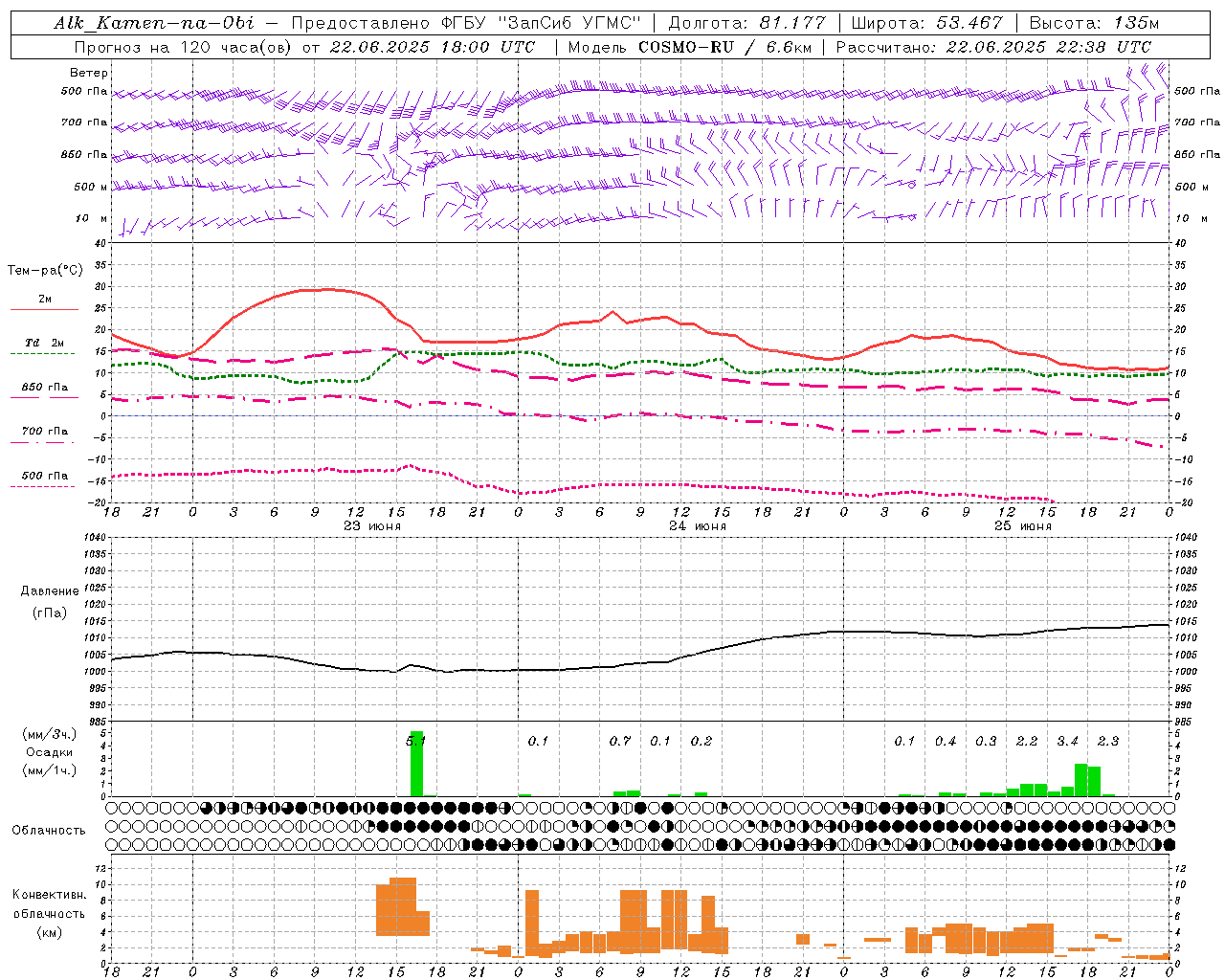Click the Ветер wind panel label
Viewport: 1225px width, 980px height.
click(89, 73)
